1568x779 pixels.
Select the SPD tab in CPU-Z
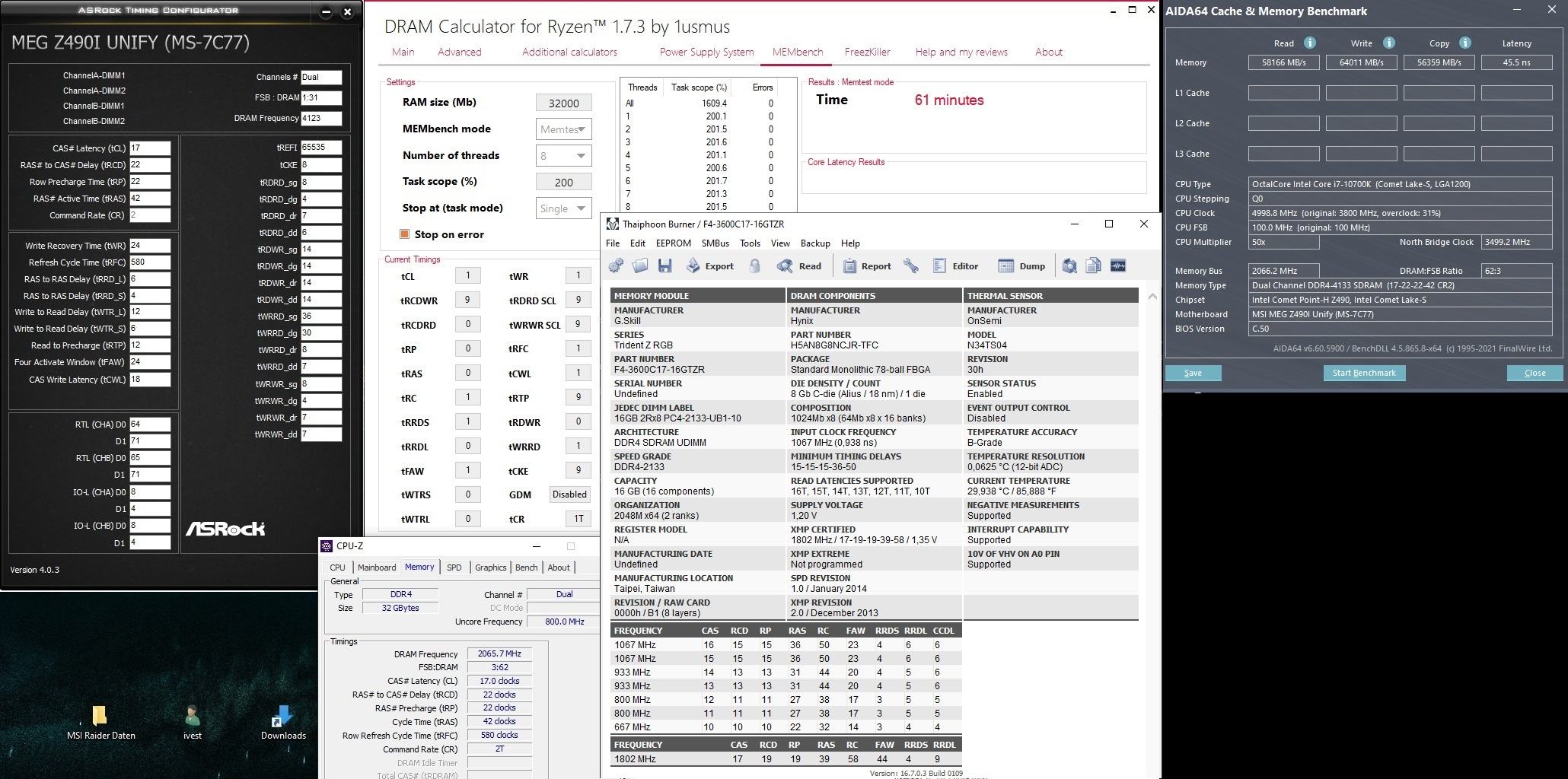click(454, 568)
